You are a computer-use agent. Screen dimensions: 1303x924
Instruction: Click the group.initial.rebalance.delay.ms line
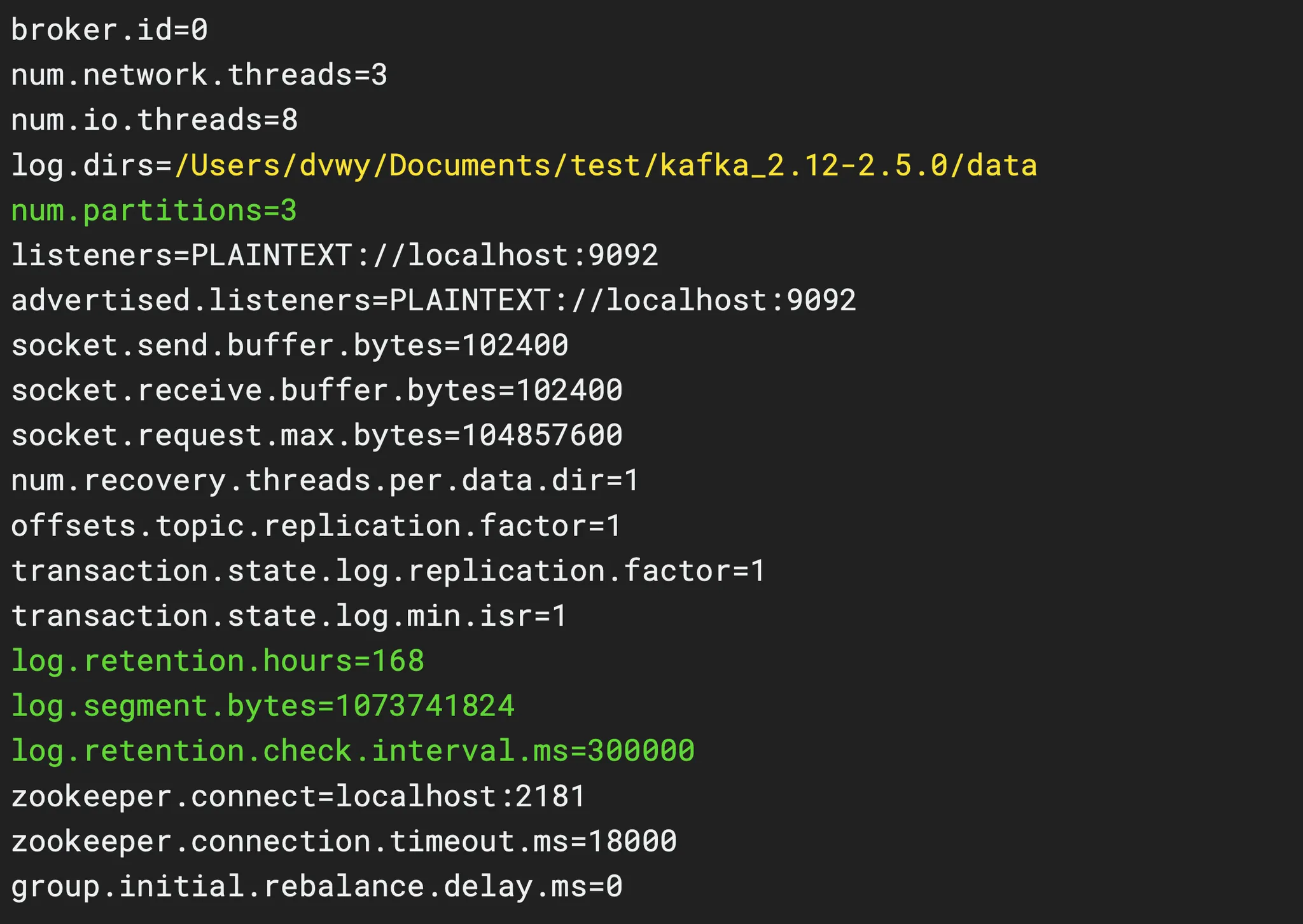point(317,886)
